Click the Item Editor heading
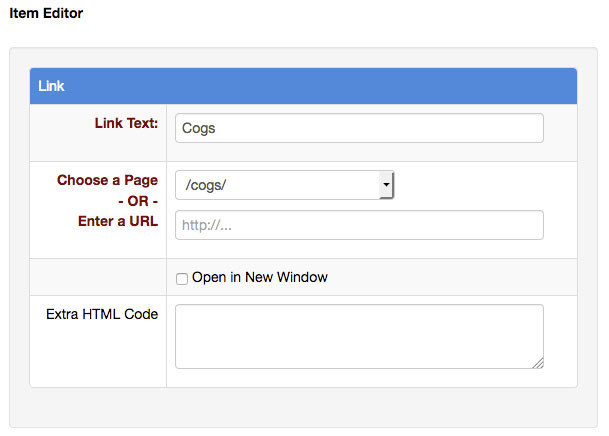 (46, 13)
